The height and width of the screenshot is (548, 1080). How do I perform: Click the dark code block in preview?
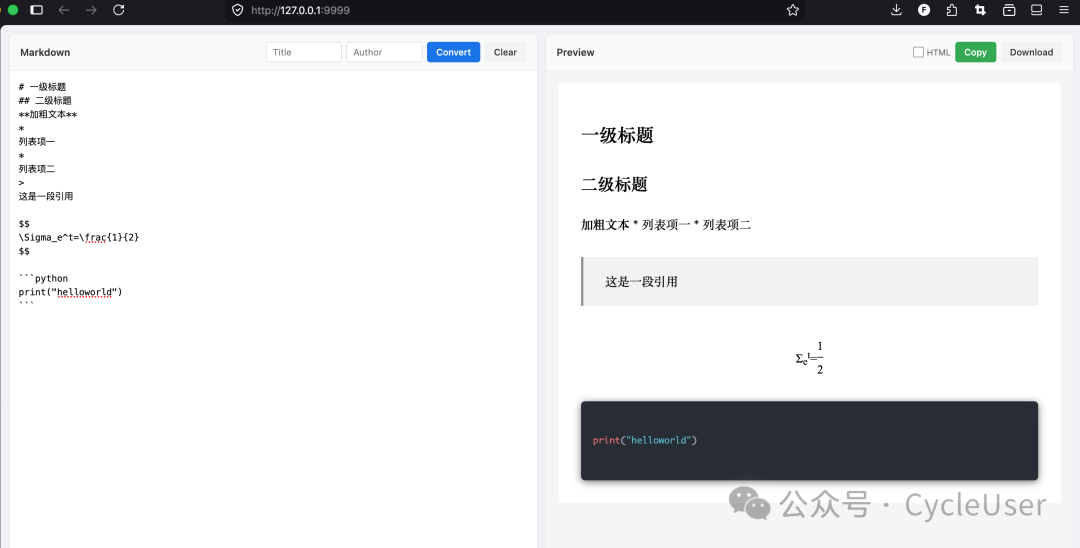coord(809,441)
